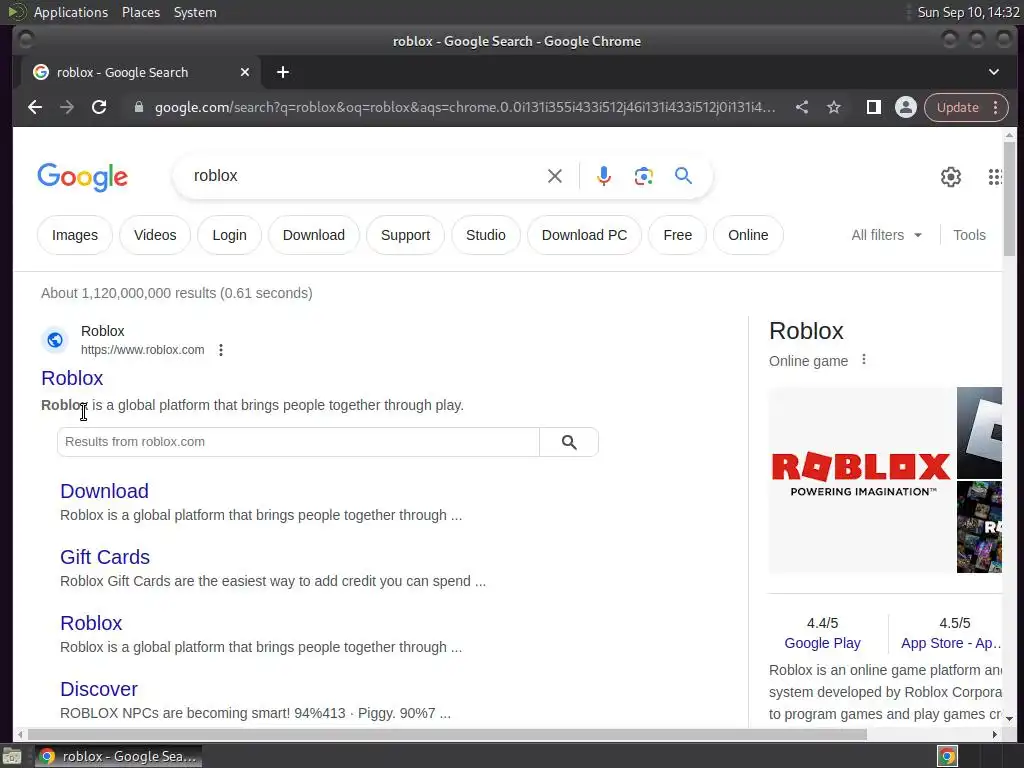
Task: View the white Roblox logo thumbnail
Action: pyautogui.click(x=979, y=433)
